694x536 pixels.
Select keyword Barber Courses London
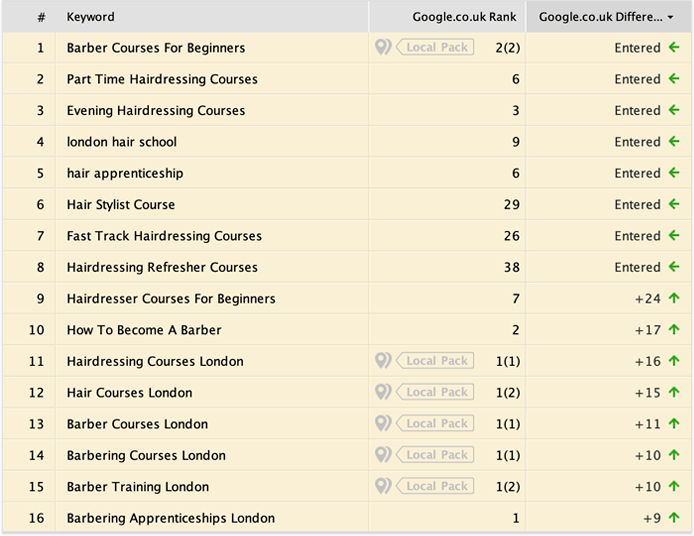pyautogui.click(x=137, y=424)
